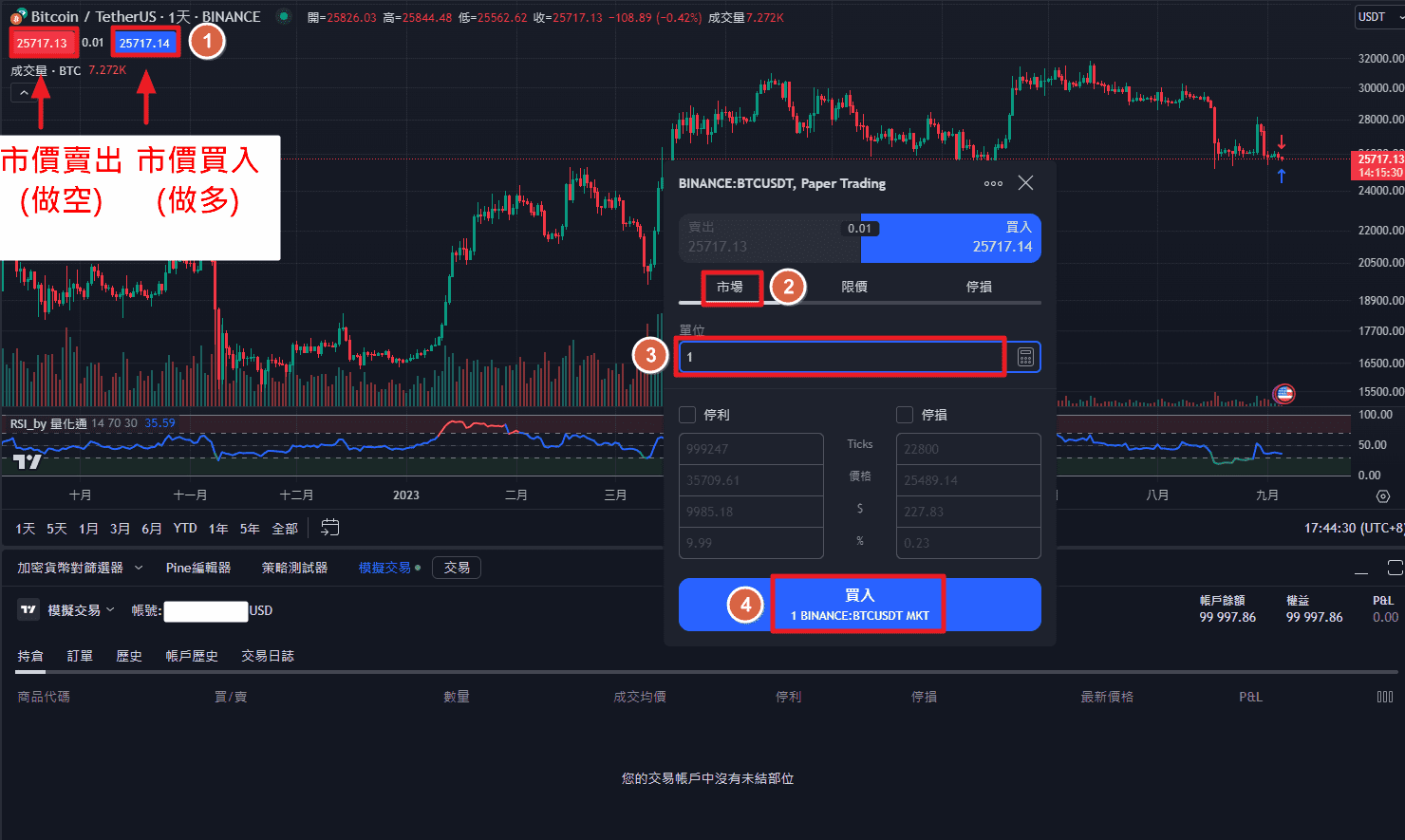Open the units calculator icon
Viewport: 1405px width, 840px height.
(1025, 357)
